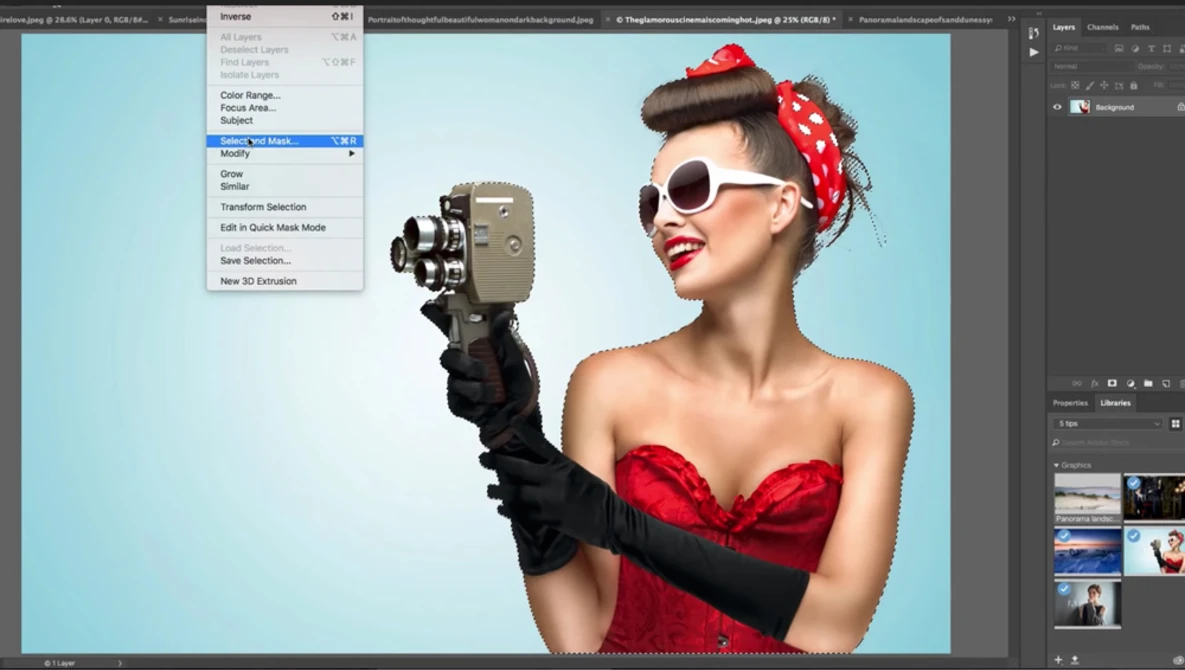Switch to the Channels tab
Screen dimensions: 1185x670
click(x=1103, y=27)
